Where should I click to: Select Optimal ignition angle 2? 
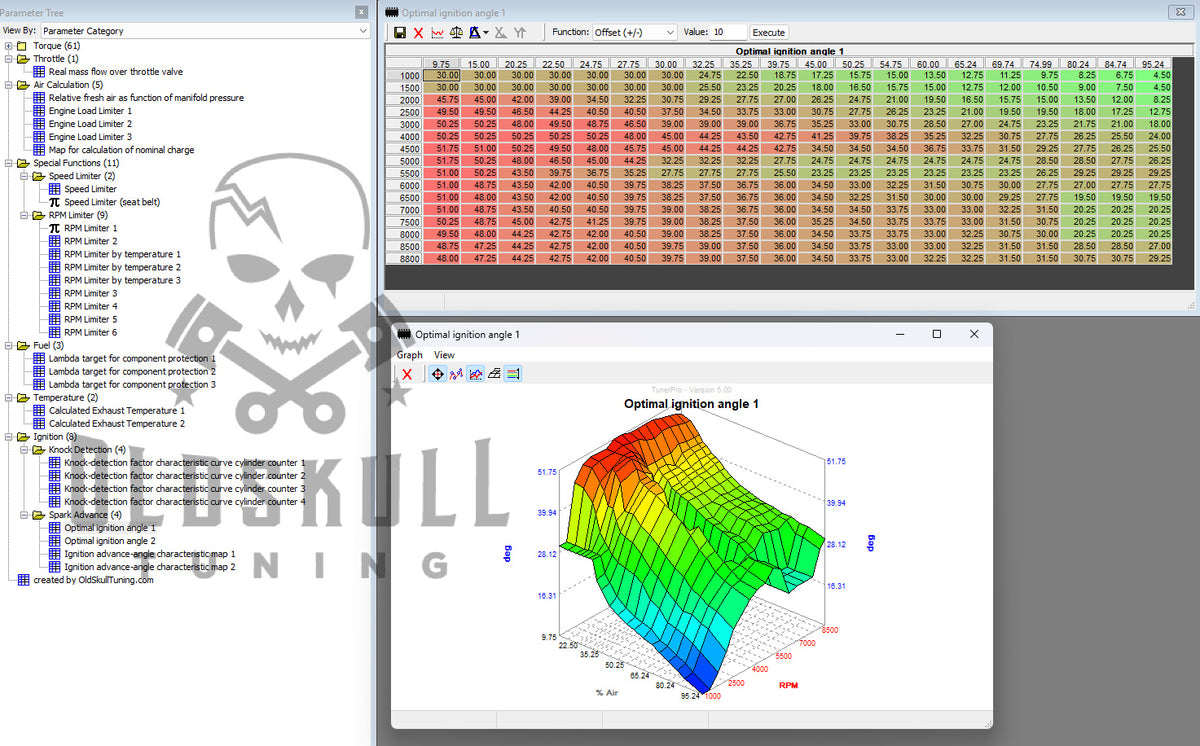[x=109, y=540]
